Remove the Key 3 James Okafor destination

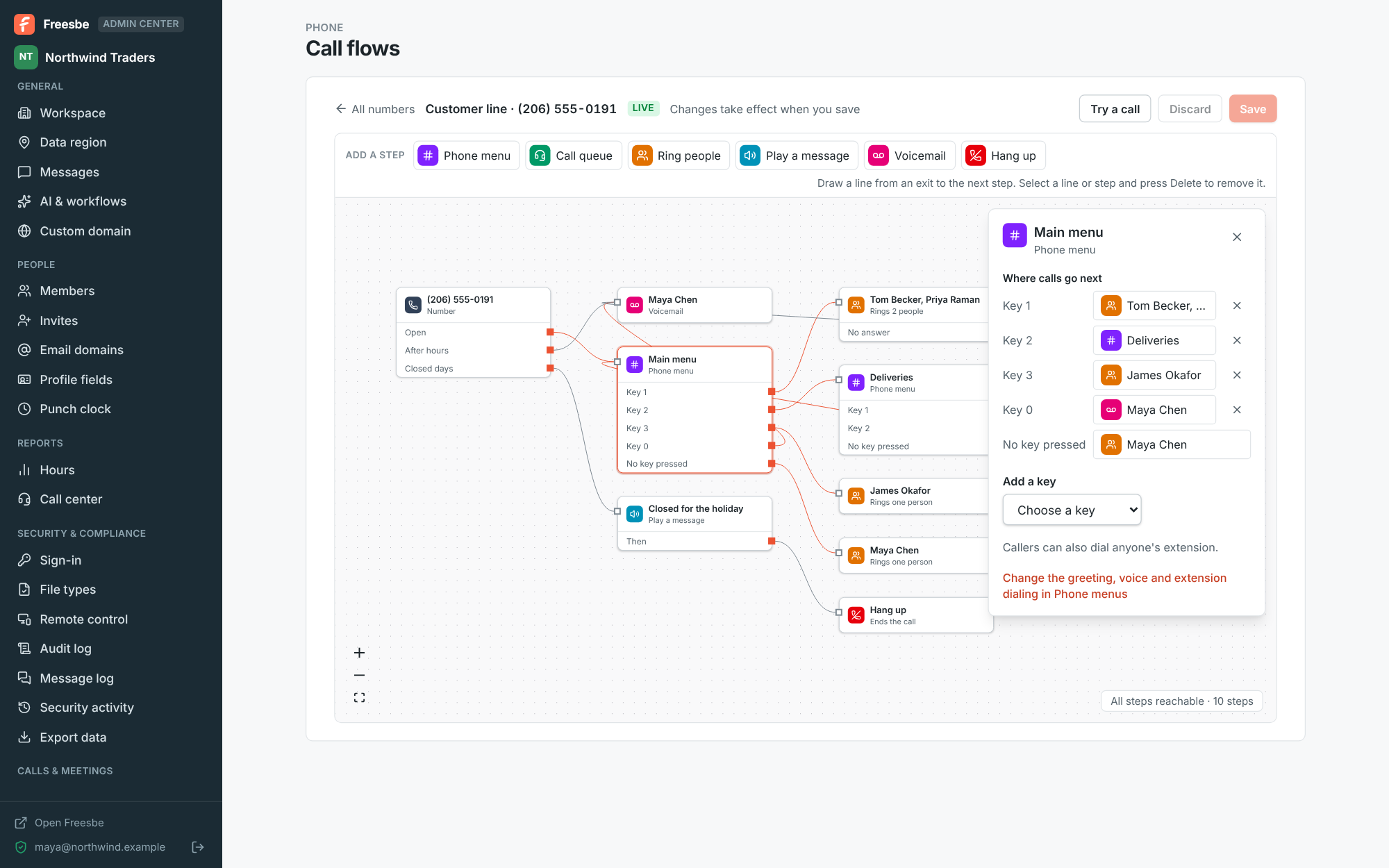tap(1237, 375)
